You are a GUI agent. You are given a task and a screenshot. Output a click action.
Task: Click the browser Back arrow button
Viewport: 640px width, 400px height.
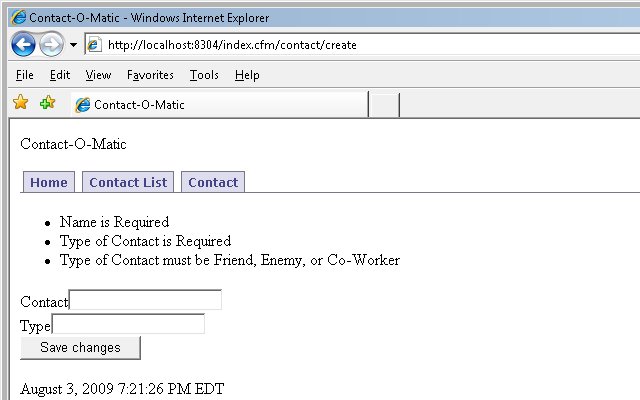click(x=23, y=44)
